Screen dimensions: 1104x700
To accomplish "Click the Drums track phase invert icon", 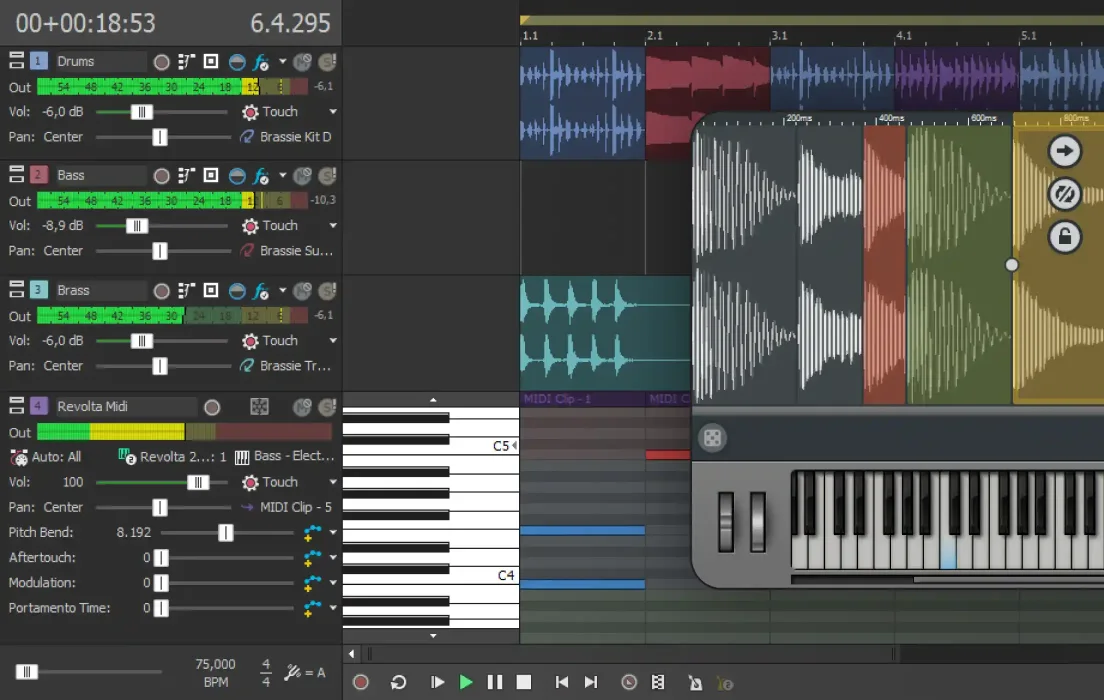I will pos(237,62).
